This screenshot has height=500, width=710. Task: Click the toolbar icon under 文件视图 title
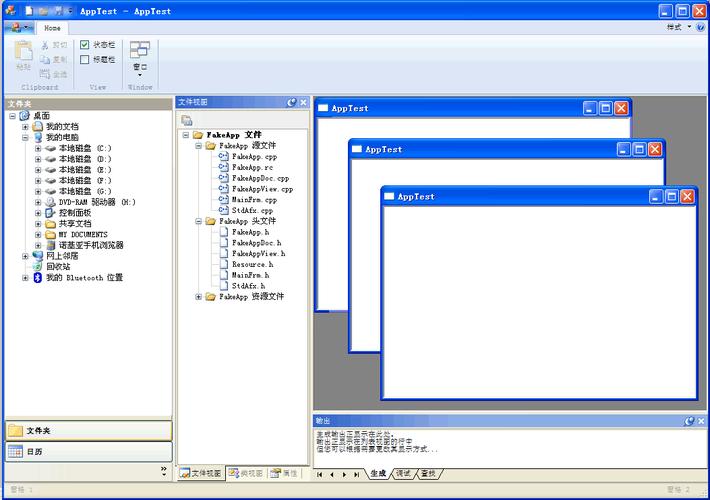coord(187,120)
